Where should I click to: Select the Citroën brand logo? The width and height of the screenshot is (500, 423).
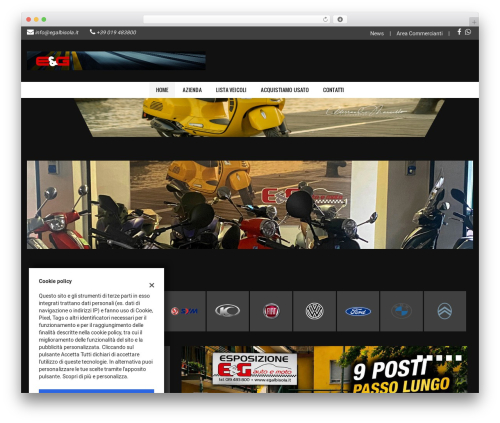point(445,311)
